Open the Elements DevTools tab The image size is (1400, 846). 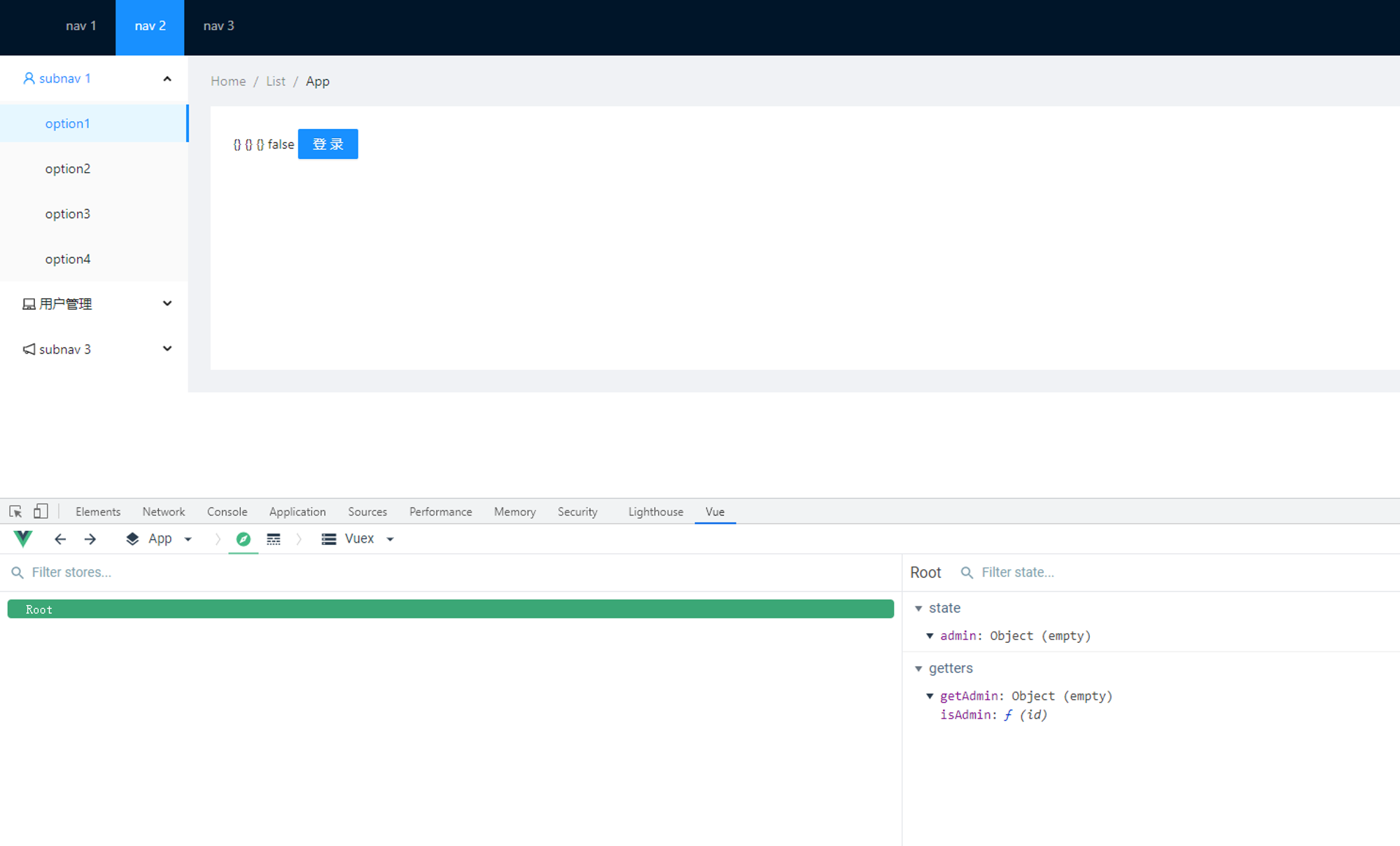point(98,512)
